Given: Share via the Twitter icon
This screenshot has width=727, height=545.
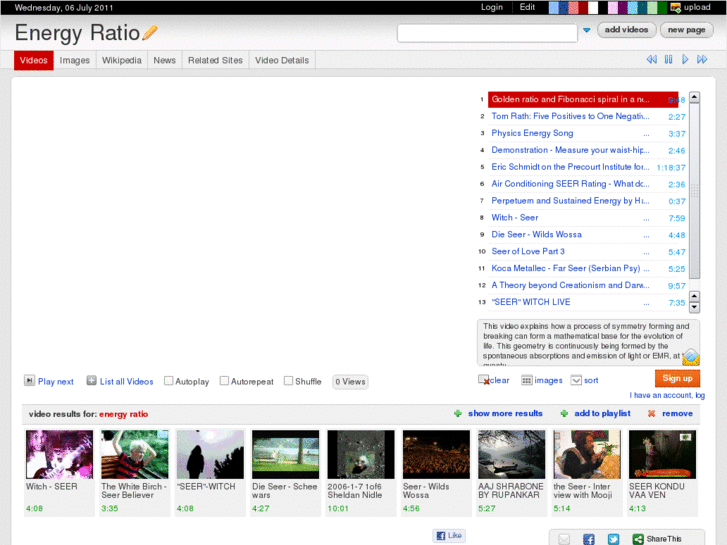Looking at the screenshot, I should click(612, 539).
